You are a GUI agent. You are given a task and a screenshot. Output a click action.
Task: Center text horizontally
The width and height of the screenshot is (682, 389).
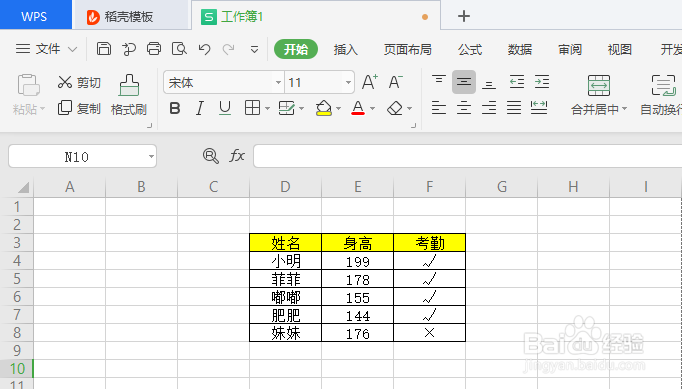464,107
